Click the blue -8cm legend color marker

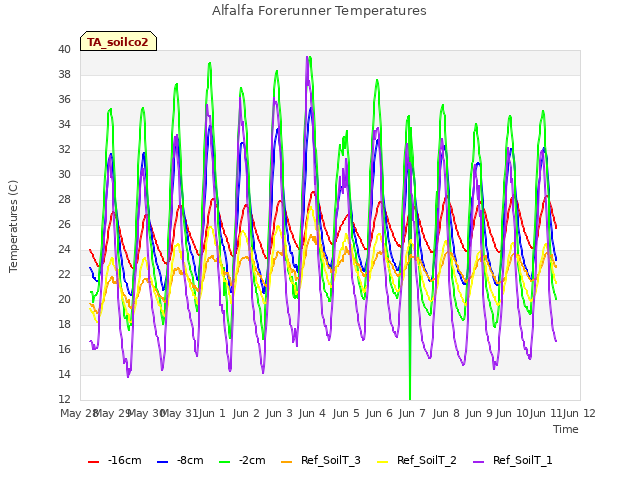pyautogui.click(x=162, y=462)
